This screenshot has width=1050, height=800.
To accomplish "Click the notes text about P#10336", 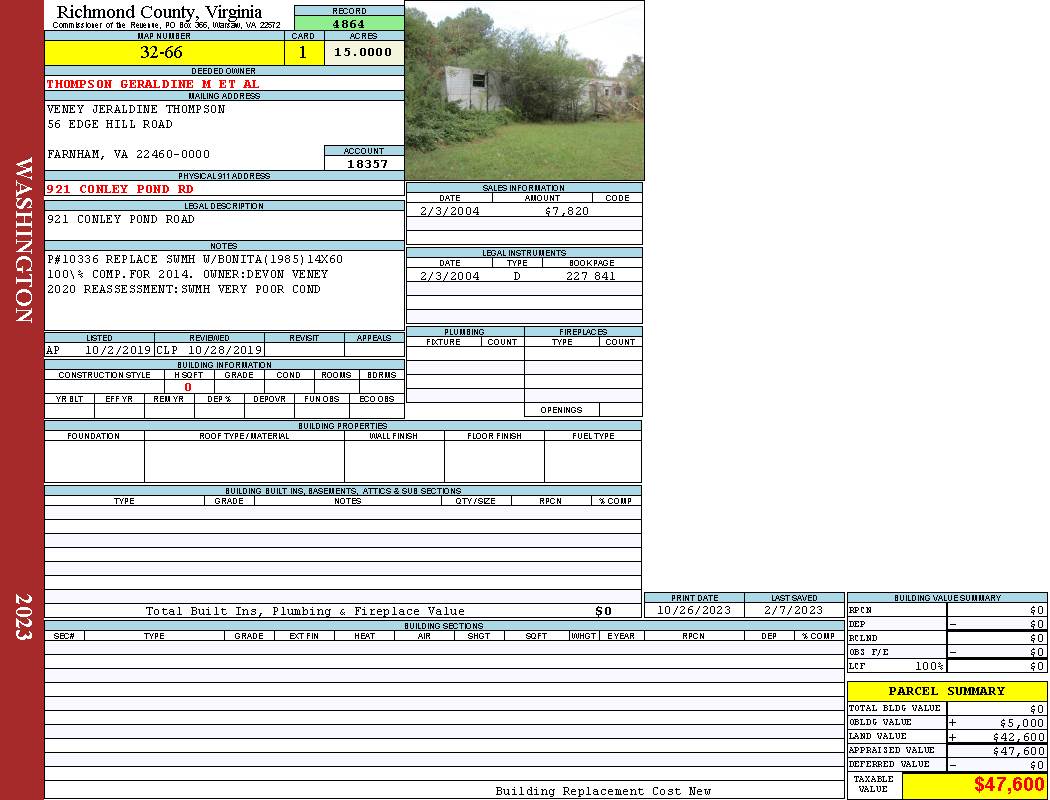I will point(195,260).
